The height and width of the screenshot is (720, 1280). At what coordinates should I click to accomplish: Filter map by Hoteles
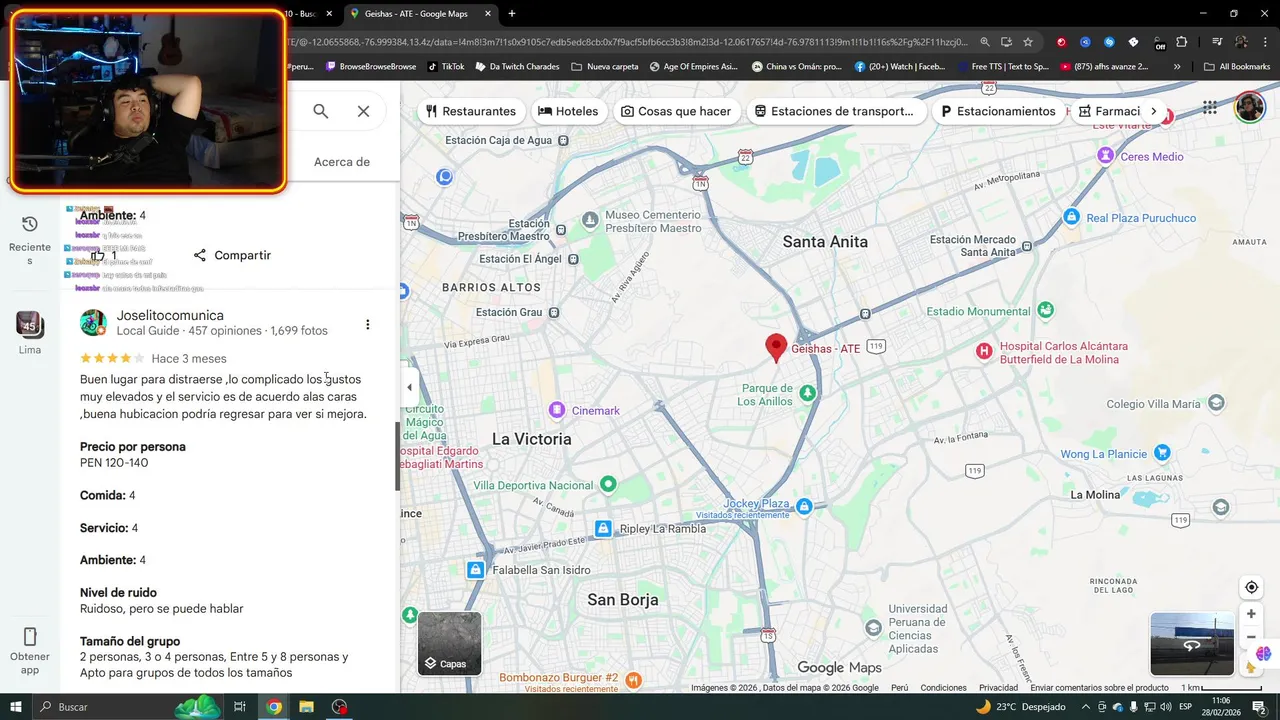[x=568, y=111]
